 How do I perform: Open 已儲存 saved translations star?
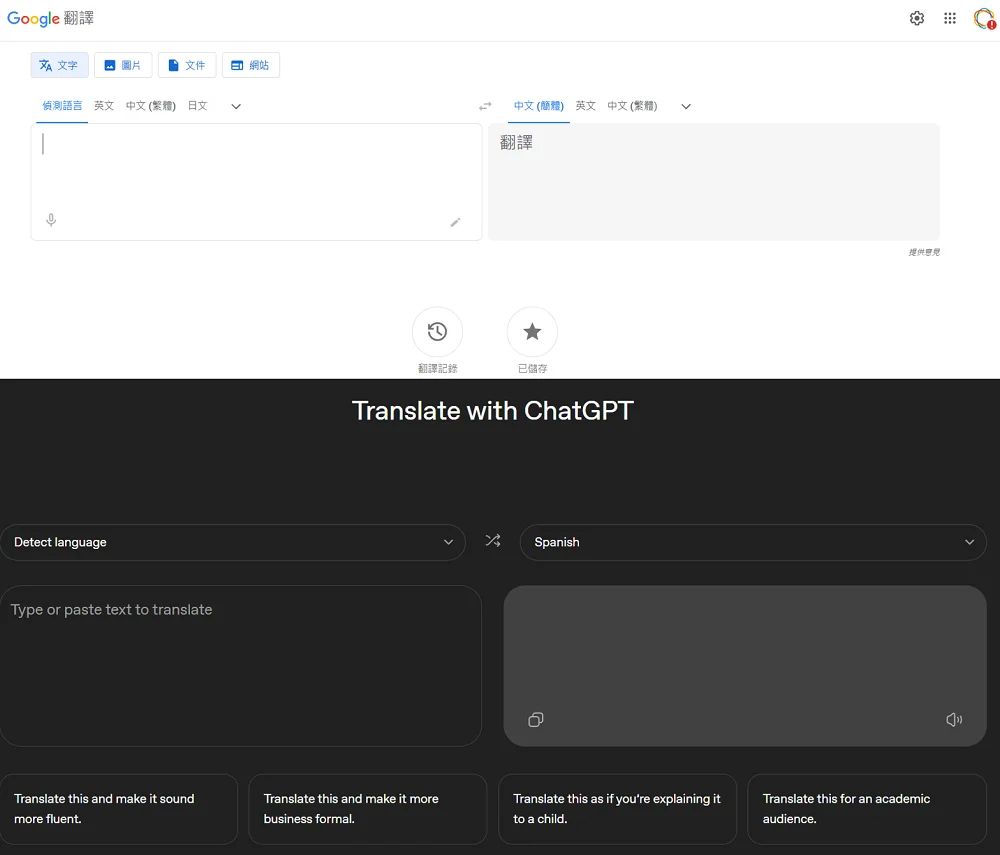(532, 332)
